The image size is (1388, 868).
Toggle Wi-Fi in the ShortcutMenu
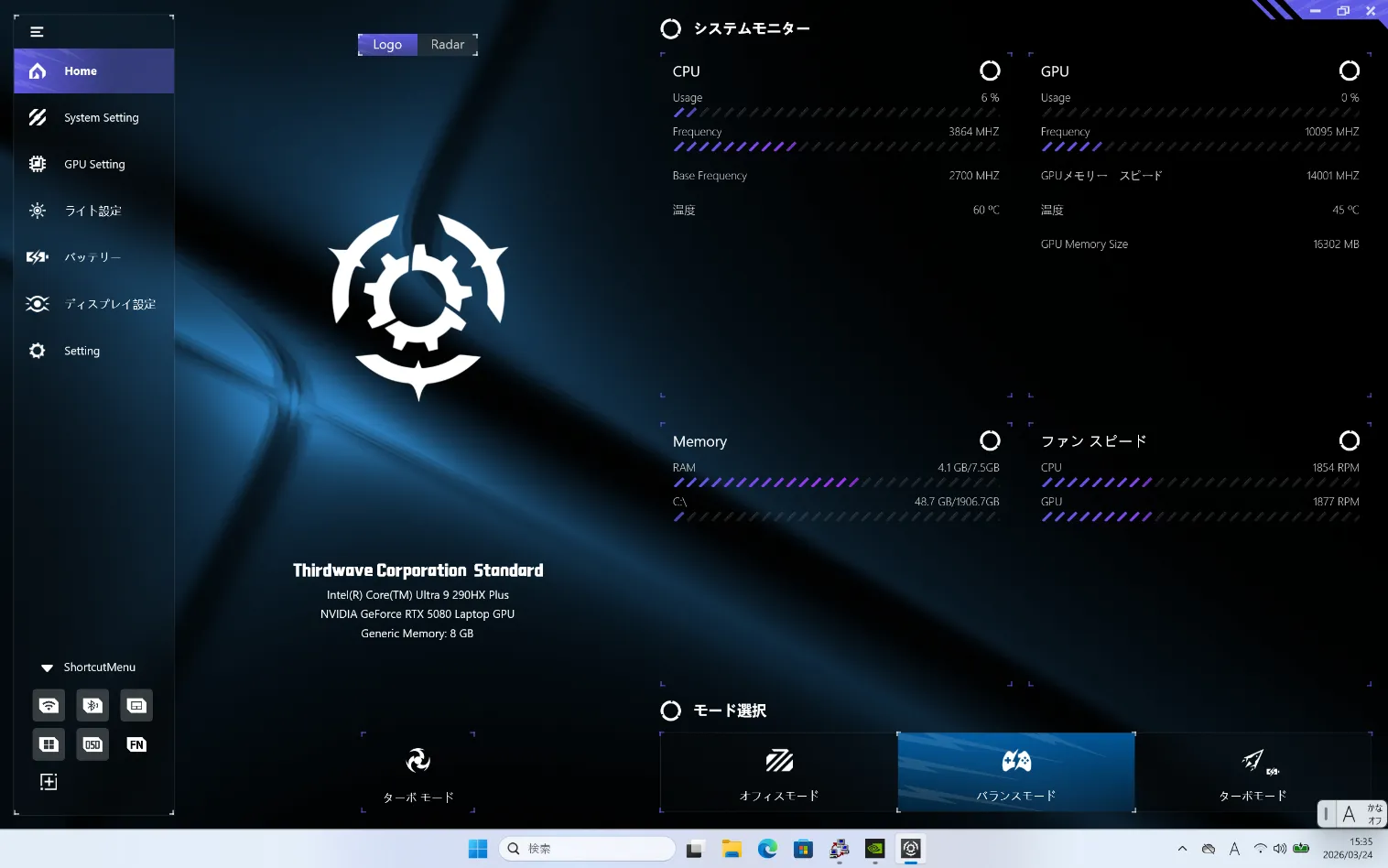tap(49, 705)
